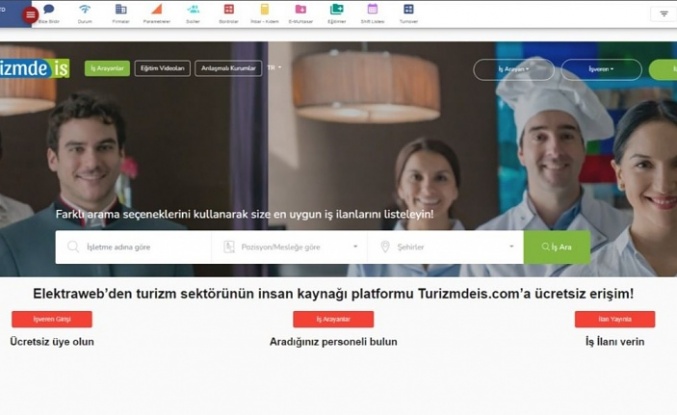Select the green İş Arayanlar nav tab

pos(107,68)
